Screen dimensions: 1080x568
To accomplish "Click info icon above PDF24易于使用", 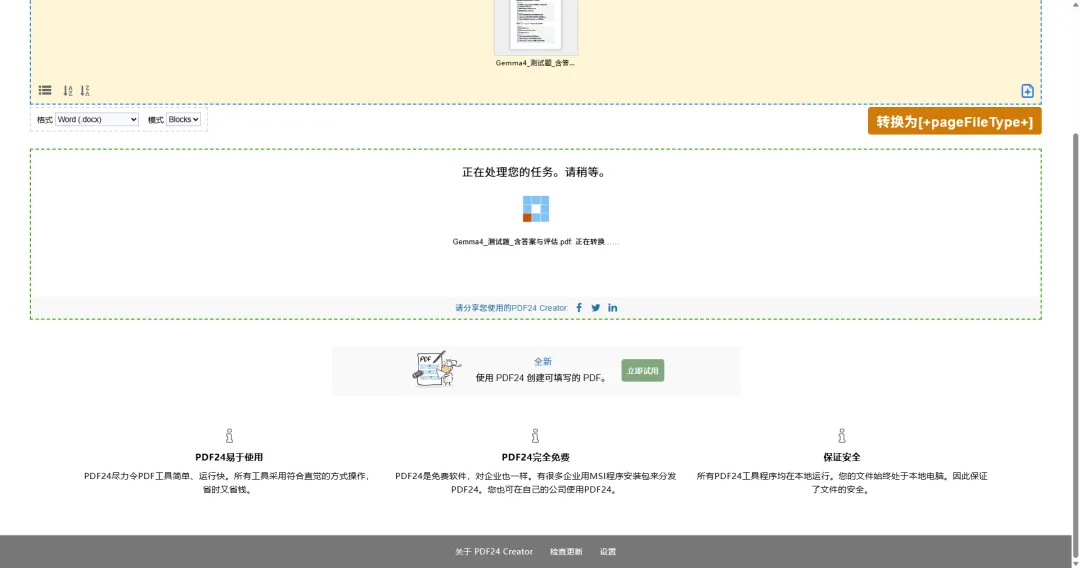I will click(229, 436).
